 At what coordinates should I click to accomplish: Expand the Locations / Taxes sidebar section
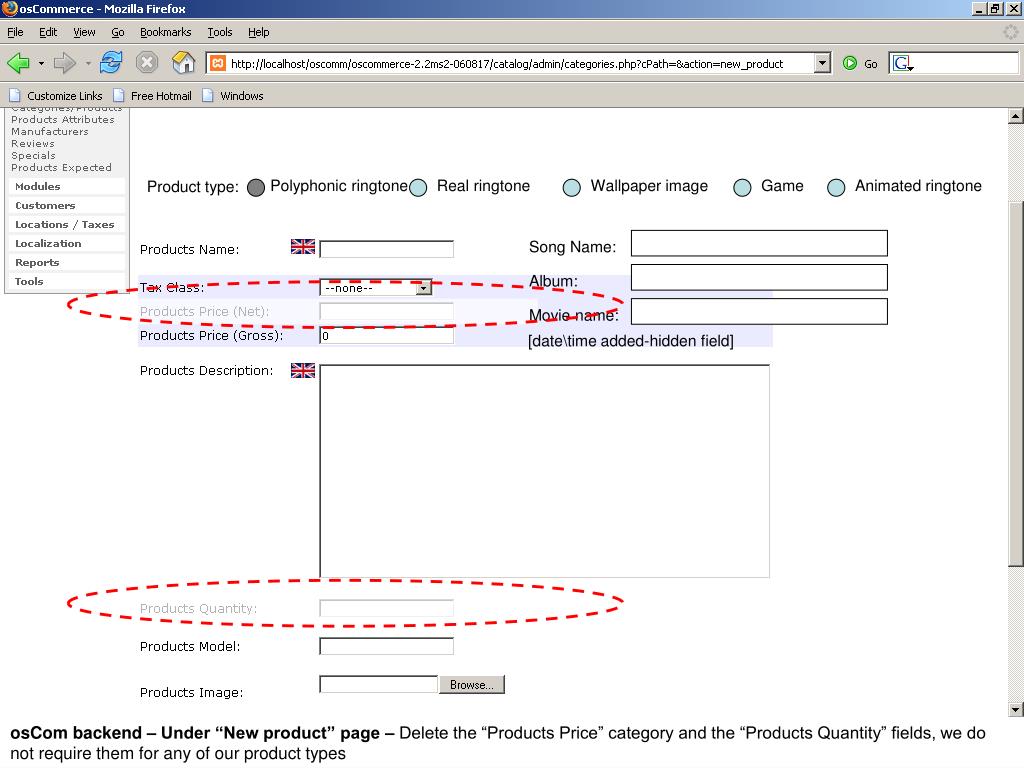pos(65,224)
